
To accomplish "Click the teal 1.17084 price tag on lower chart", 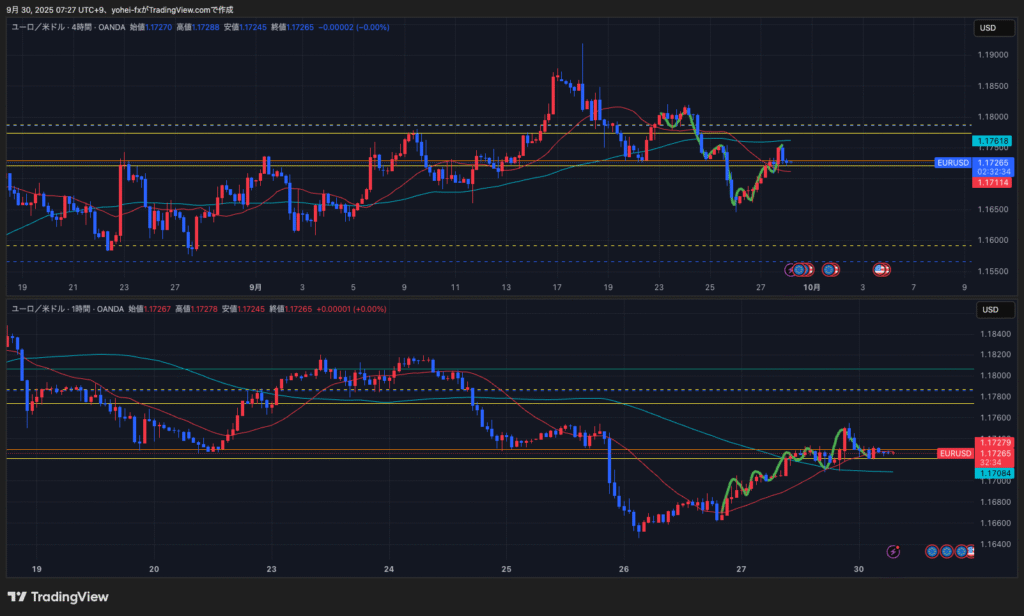I will point(993,473).
